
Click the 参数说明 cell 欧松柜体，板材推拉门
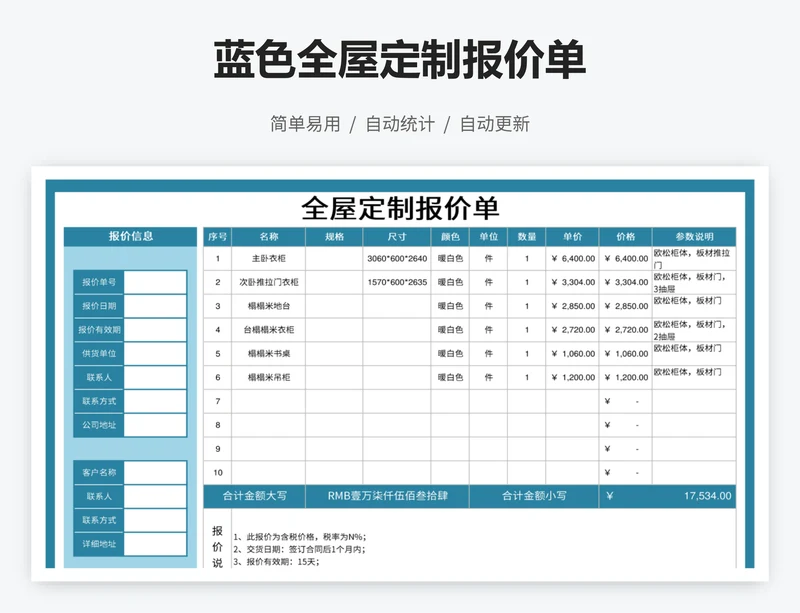[x=694, y=259]
